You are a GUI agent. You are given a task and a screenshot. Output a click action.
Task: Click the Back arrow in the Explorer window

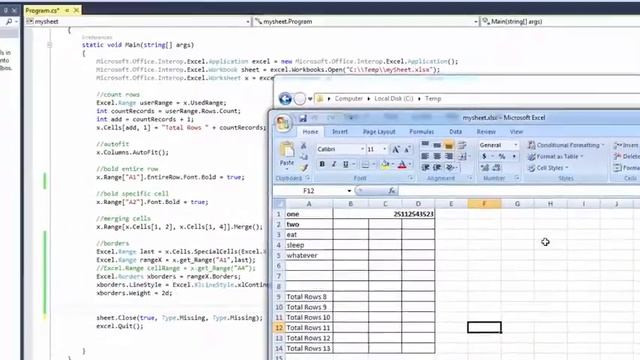coord(285,98)
